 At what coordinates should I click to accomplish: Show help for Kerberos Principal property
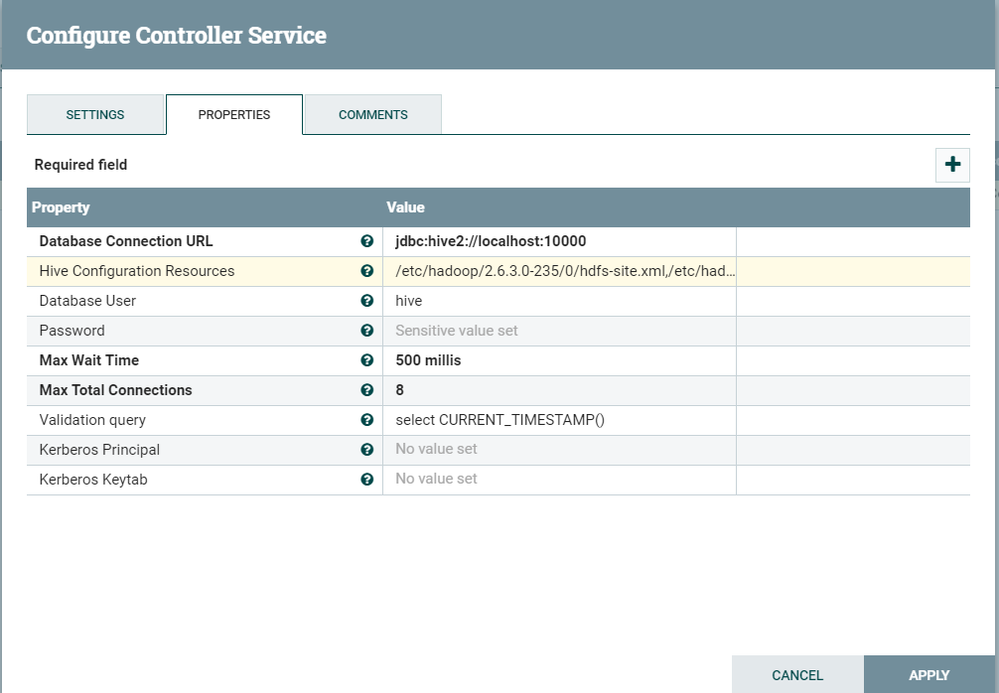[x=367, y=450]
